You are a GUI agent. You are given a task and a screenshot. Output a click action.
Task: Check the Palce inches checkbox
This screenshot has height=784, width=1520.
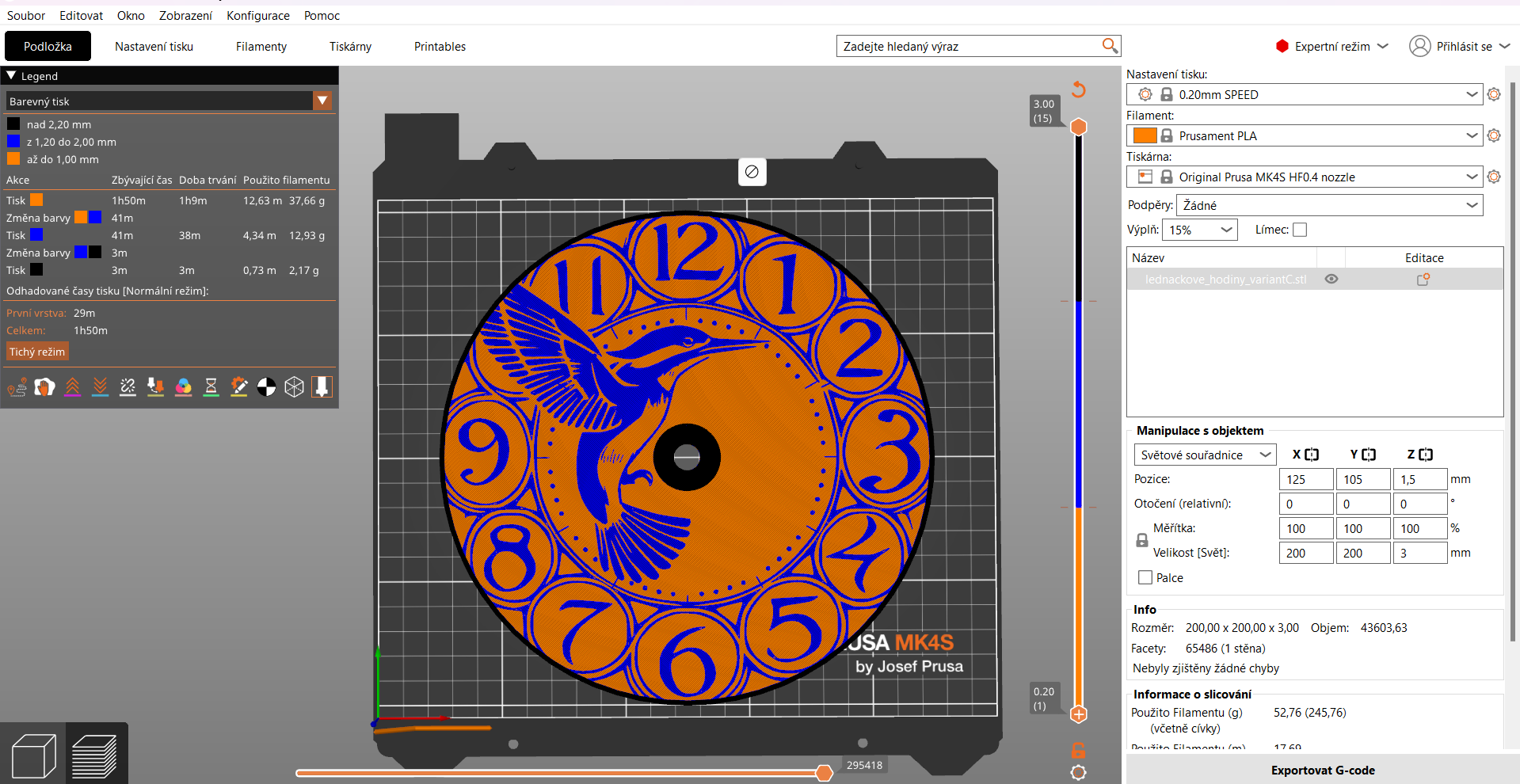coord(1145,577)
